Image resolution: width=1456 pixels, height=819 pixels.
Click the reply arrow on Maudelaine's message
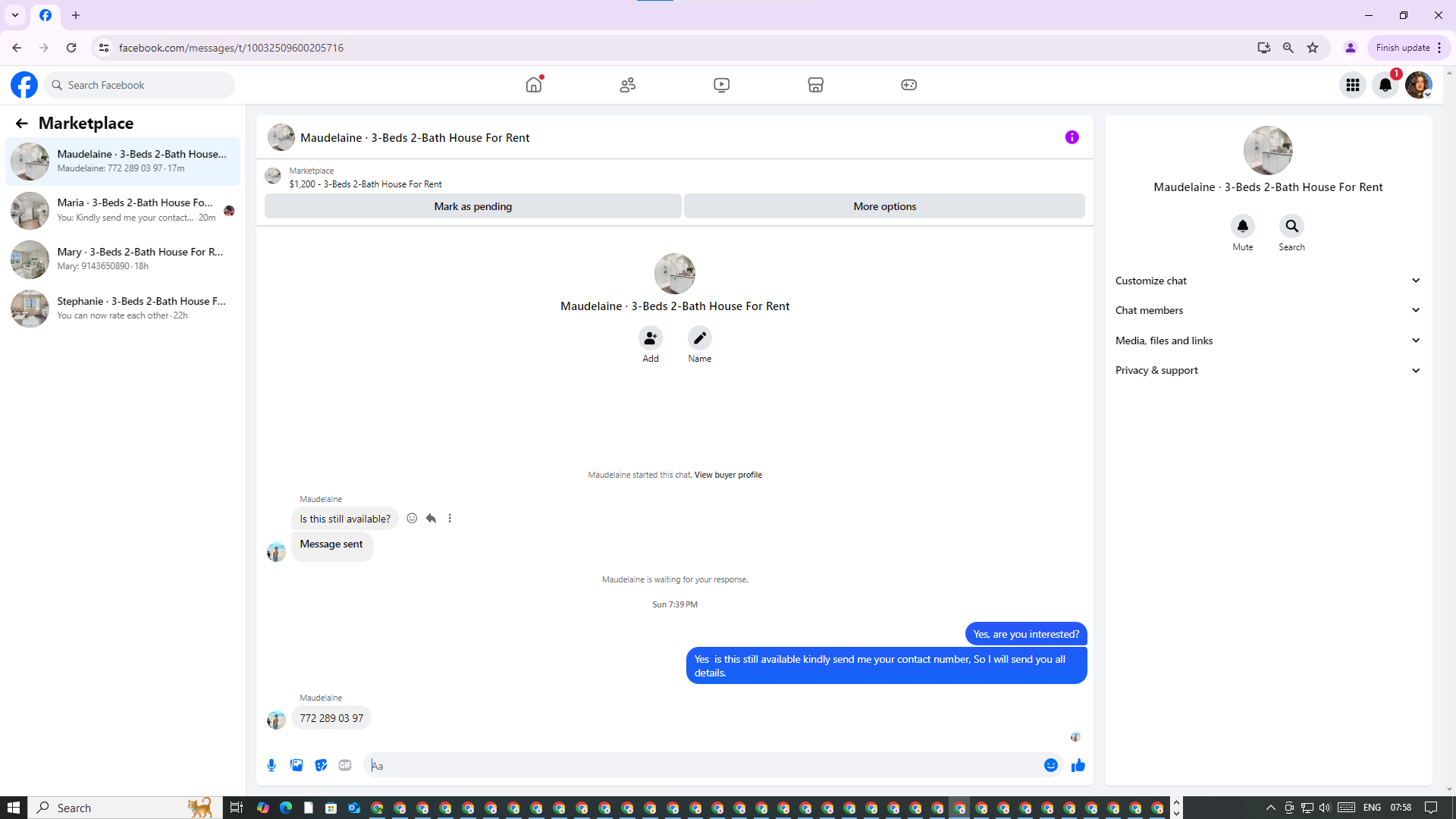pos(431,519)
